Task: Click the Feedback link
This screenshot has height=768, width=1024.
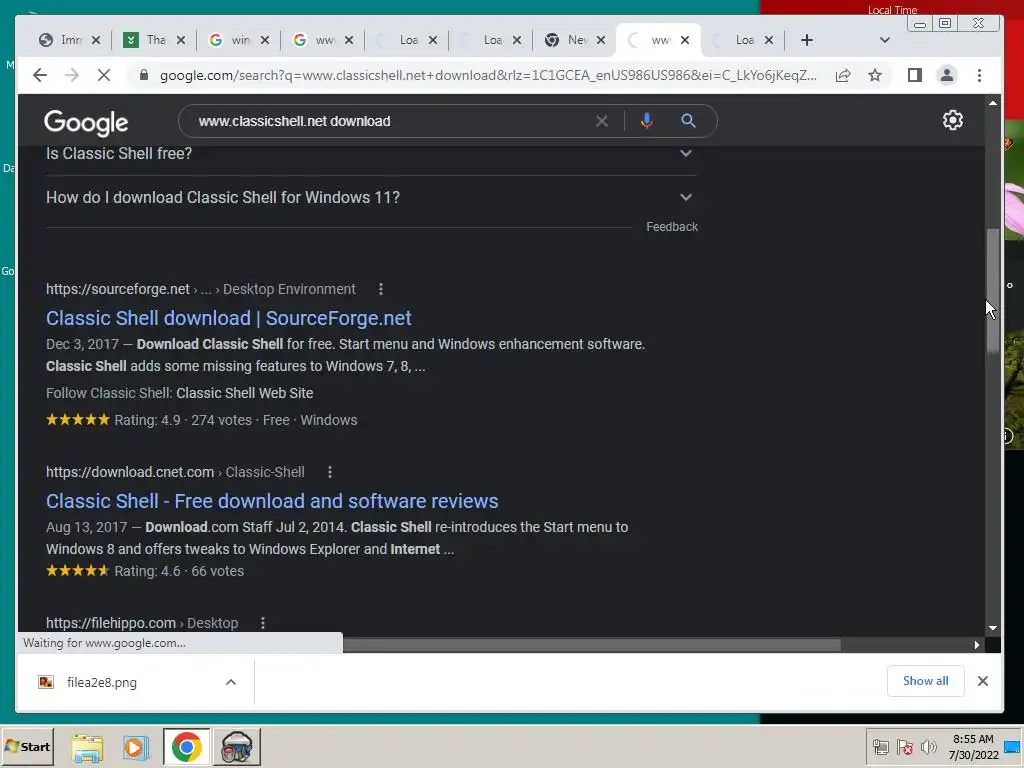Action: coord(672,227)
